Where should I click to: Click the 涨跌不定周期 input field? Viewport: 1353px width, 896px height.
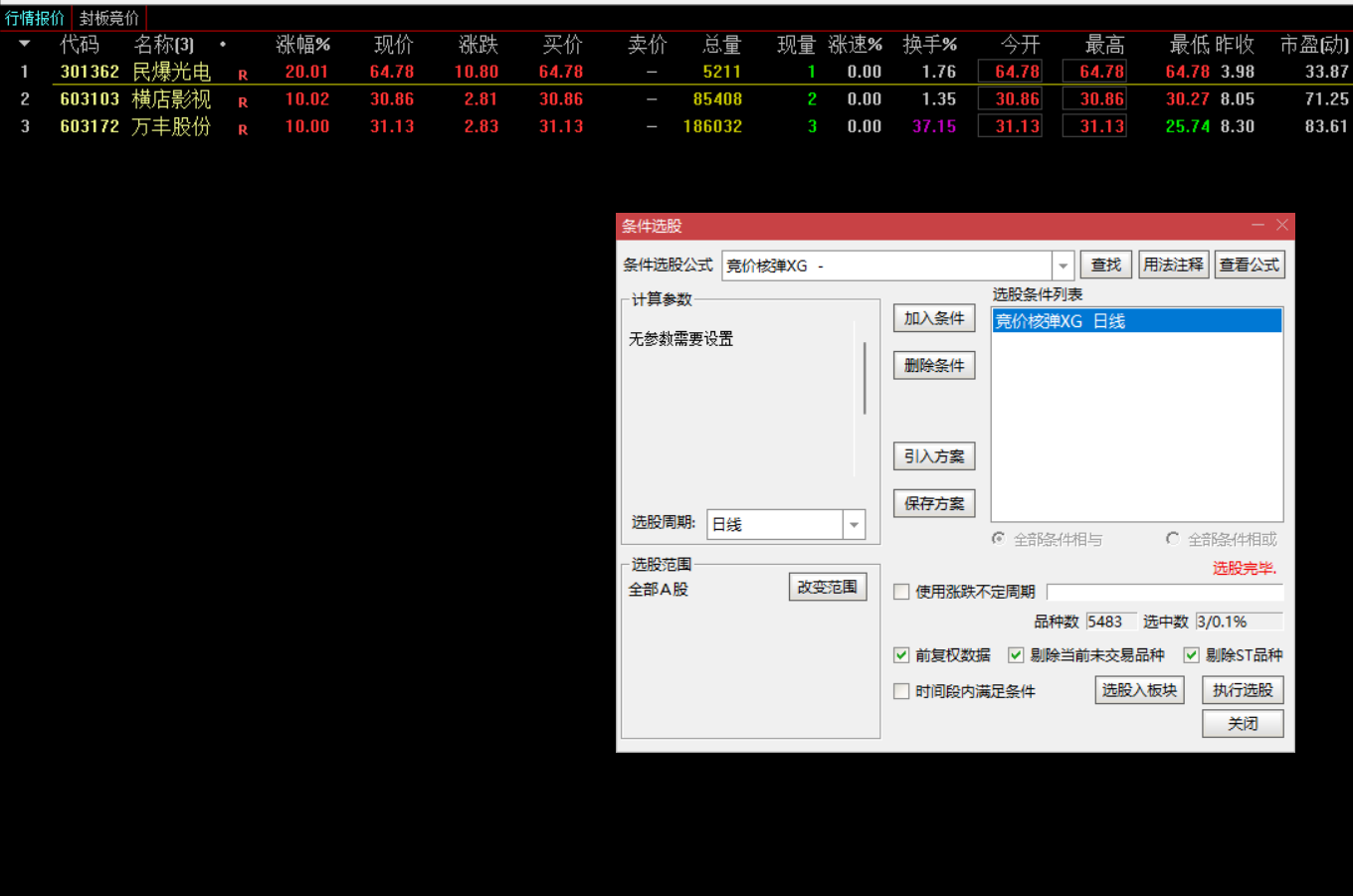1165,593
